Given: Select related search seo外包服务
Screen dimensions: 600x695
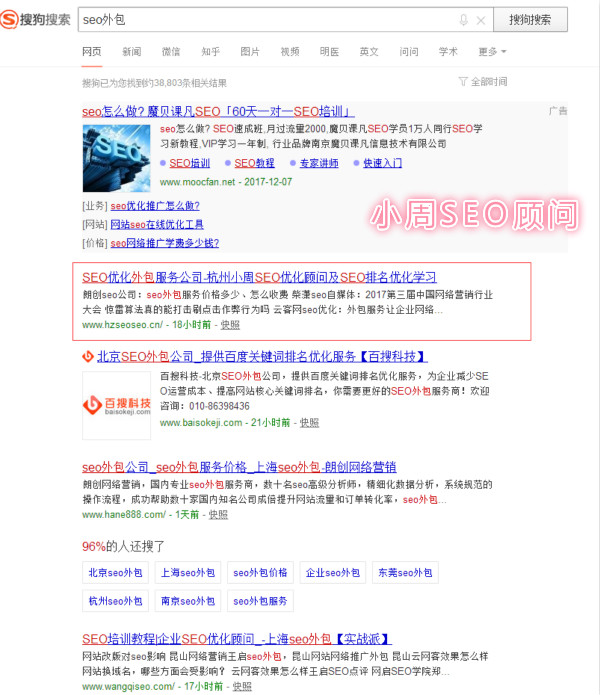Looking at the screenshot, I should click(260, 601).
